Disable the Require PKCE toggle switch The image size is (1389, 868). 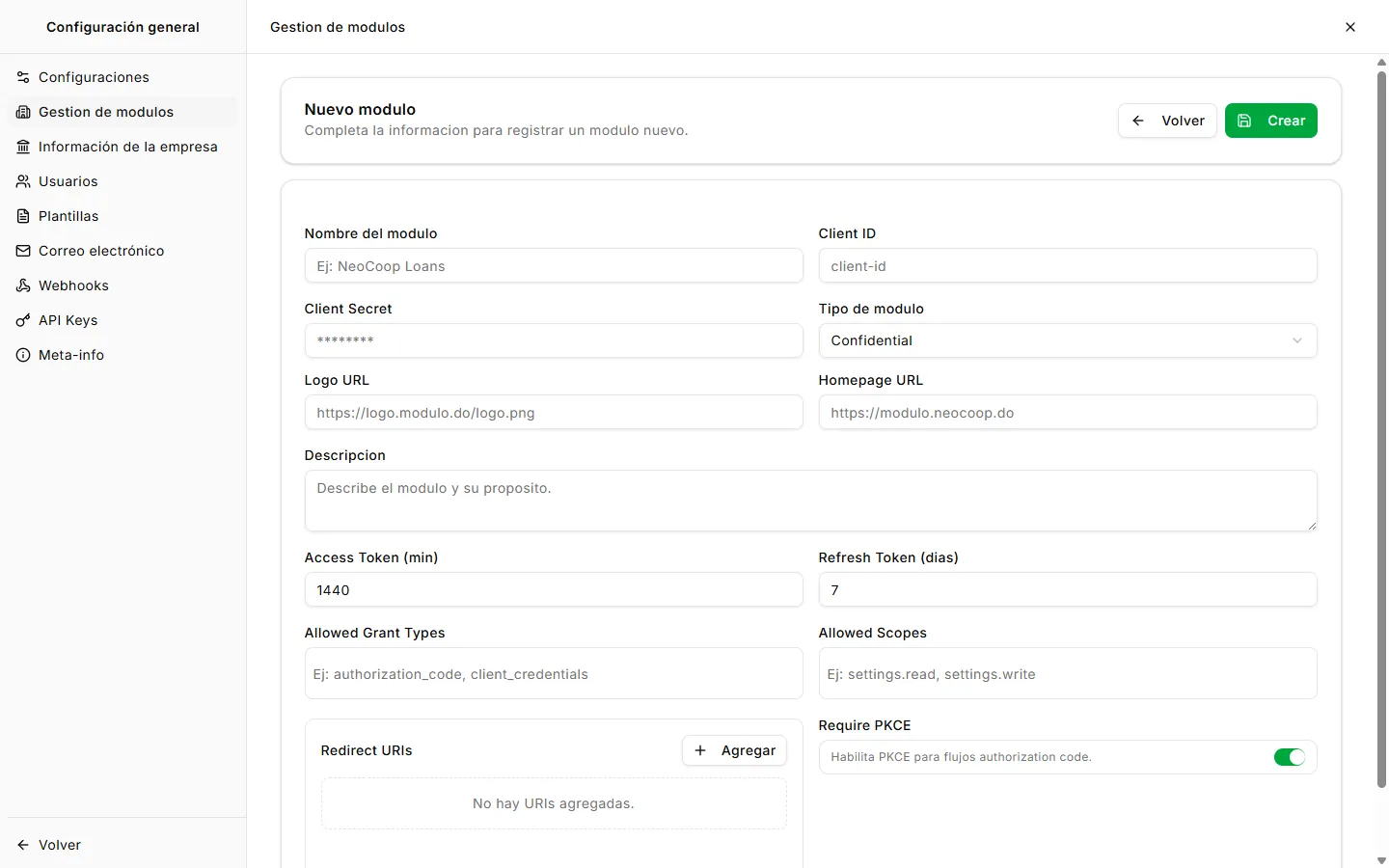pyautogui.click(x=1290, y=757)
